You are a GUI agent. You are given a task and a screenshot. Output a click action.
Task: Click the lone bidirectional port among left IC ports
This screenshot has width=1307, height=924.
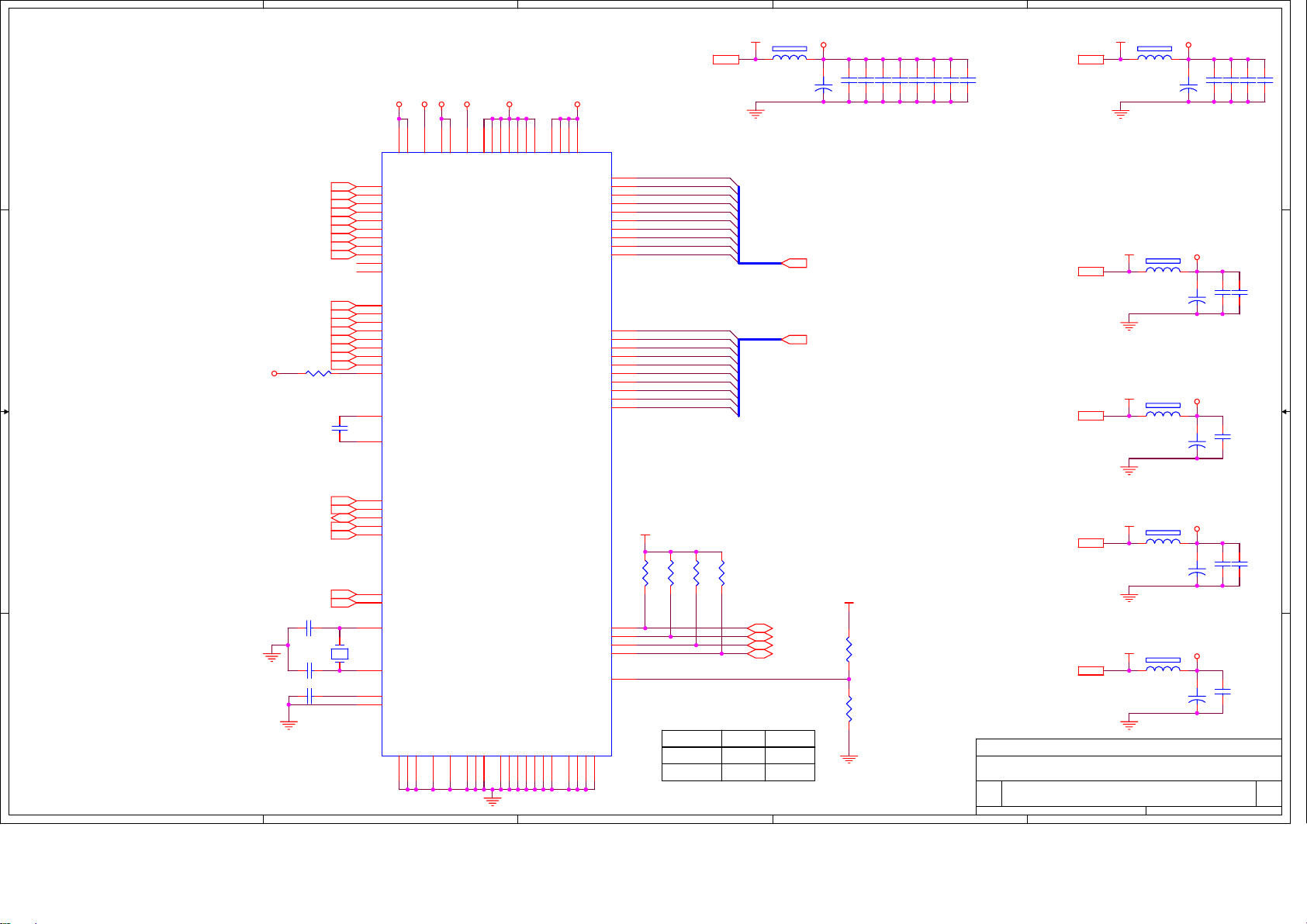(343, 517)
